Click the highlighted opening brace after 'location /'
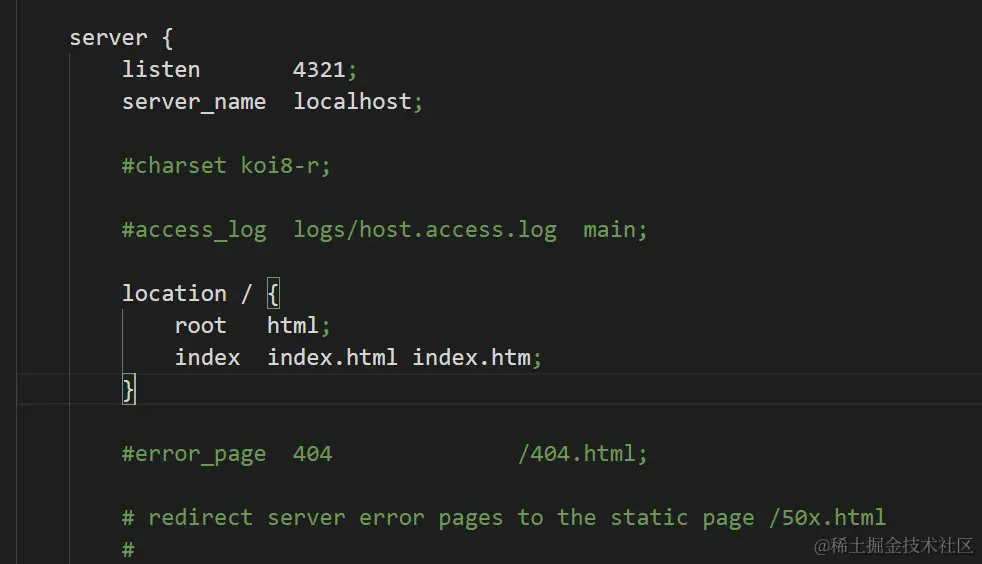 (x=273, y=294)
